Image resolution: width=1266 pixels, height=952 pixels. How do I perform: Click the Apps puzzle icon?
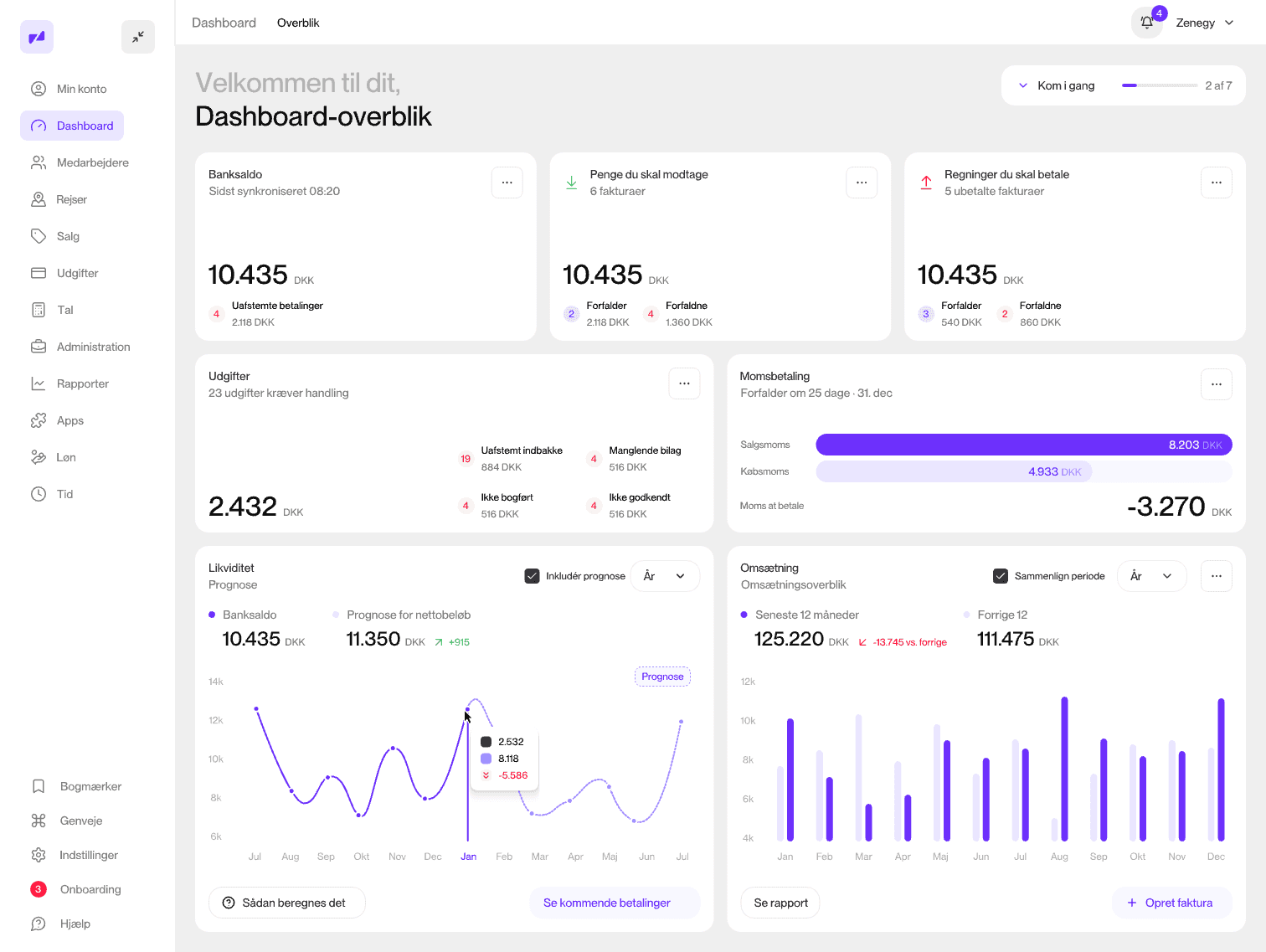(39, 420)
